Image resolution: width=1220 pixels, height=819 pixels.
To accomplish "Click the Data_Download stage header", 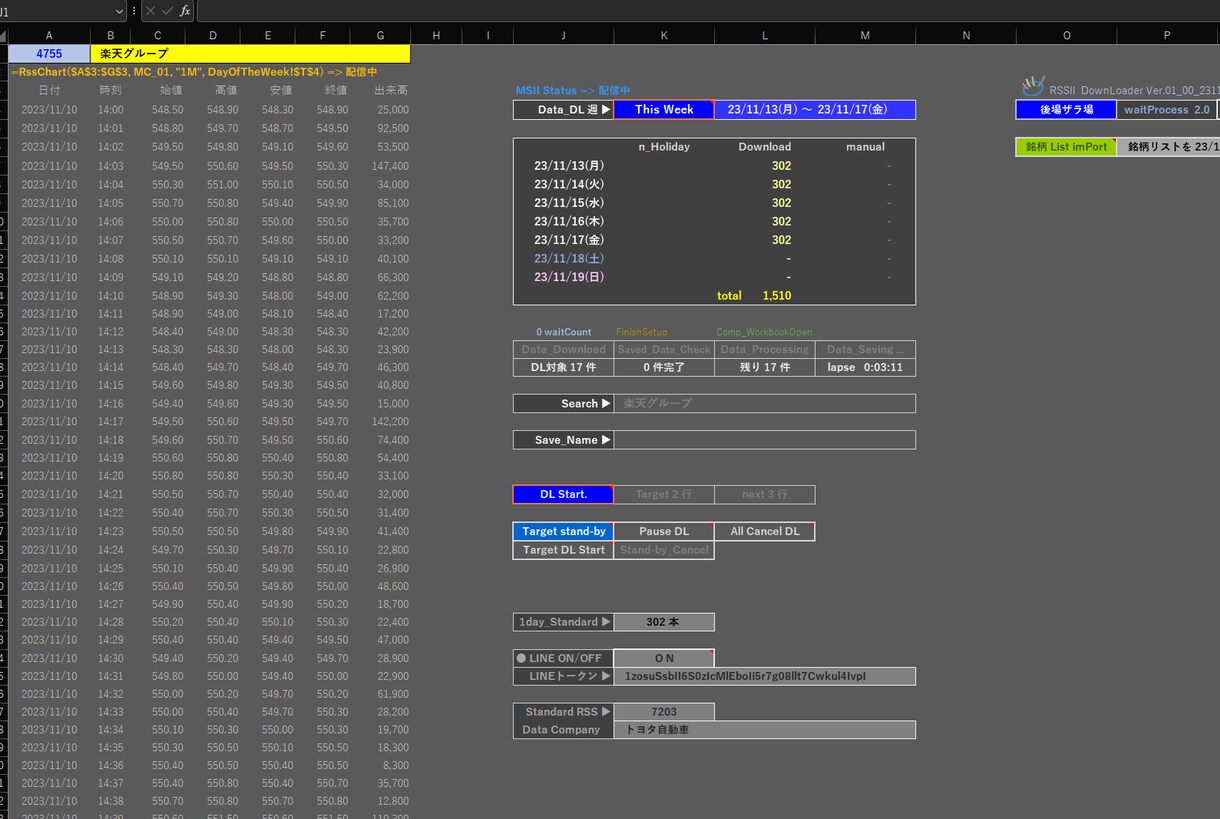I will pos(563,349).
